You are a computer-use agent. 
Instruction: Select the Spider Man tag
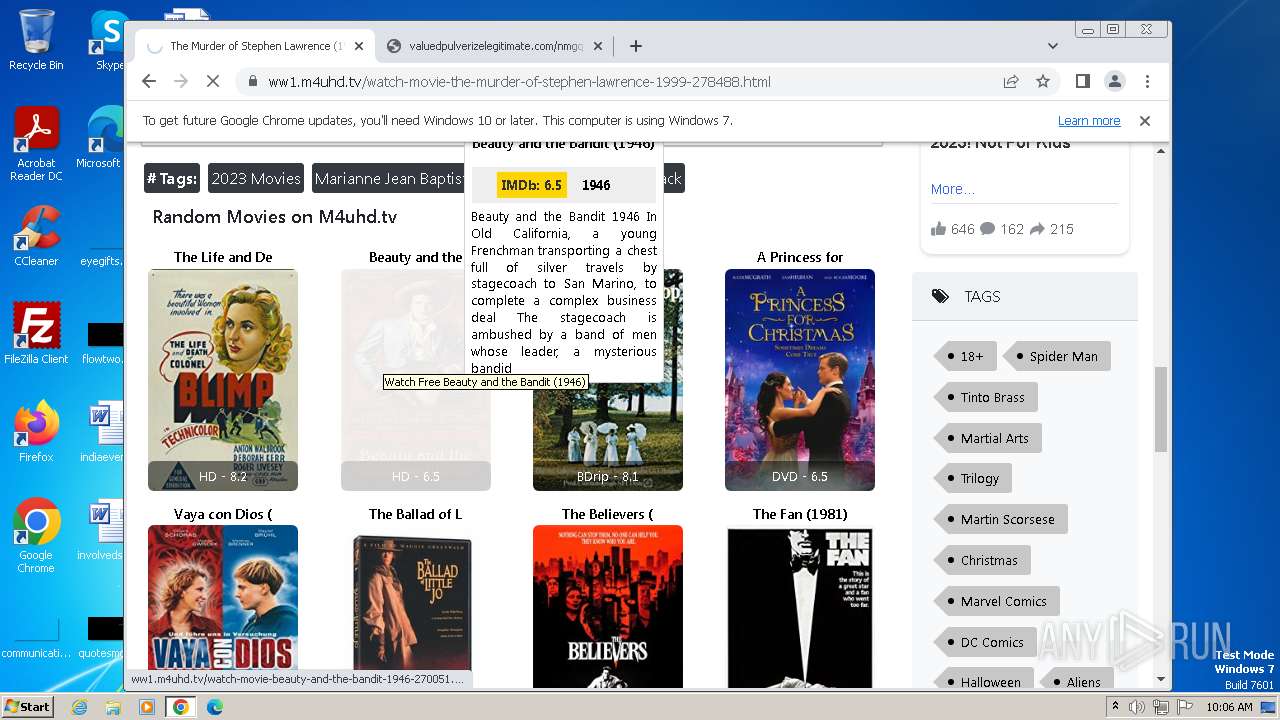[1056, 356]
